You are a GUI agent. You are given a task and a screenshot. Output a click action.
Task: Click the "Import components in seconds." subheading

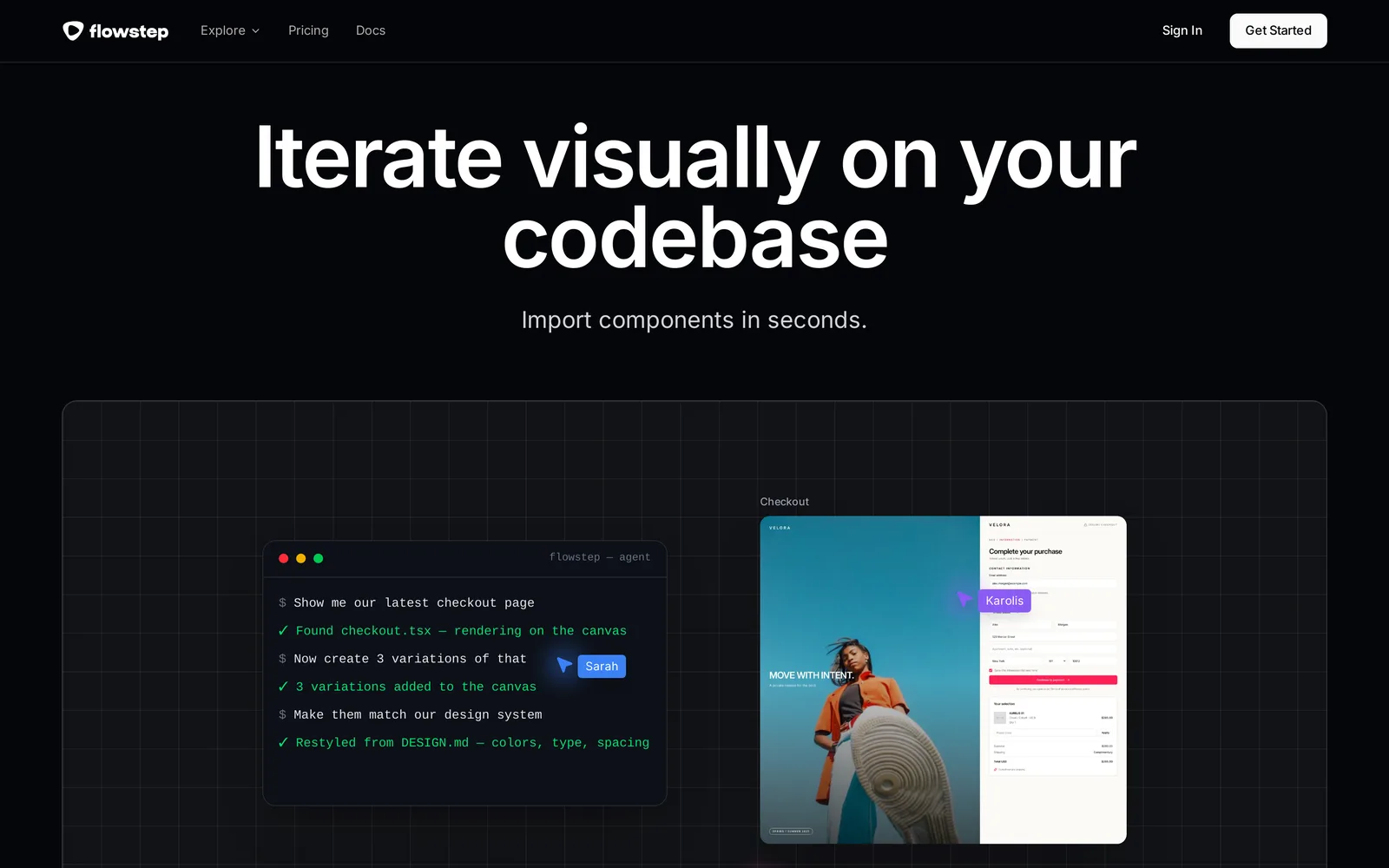pos(694,320)
